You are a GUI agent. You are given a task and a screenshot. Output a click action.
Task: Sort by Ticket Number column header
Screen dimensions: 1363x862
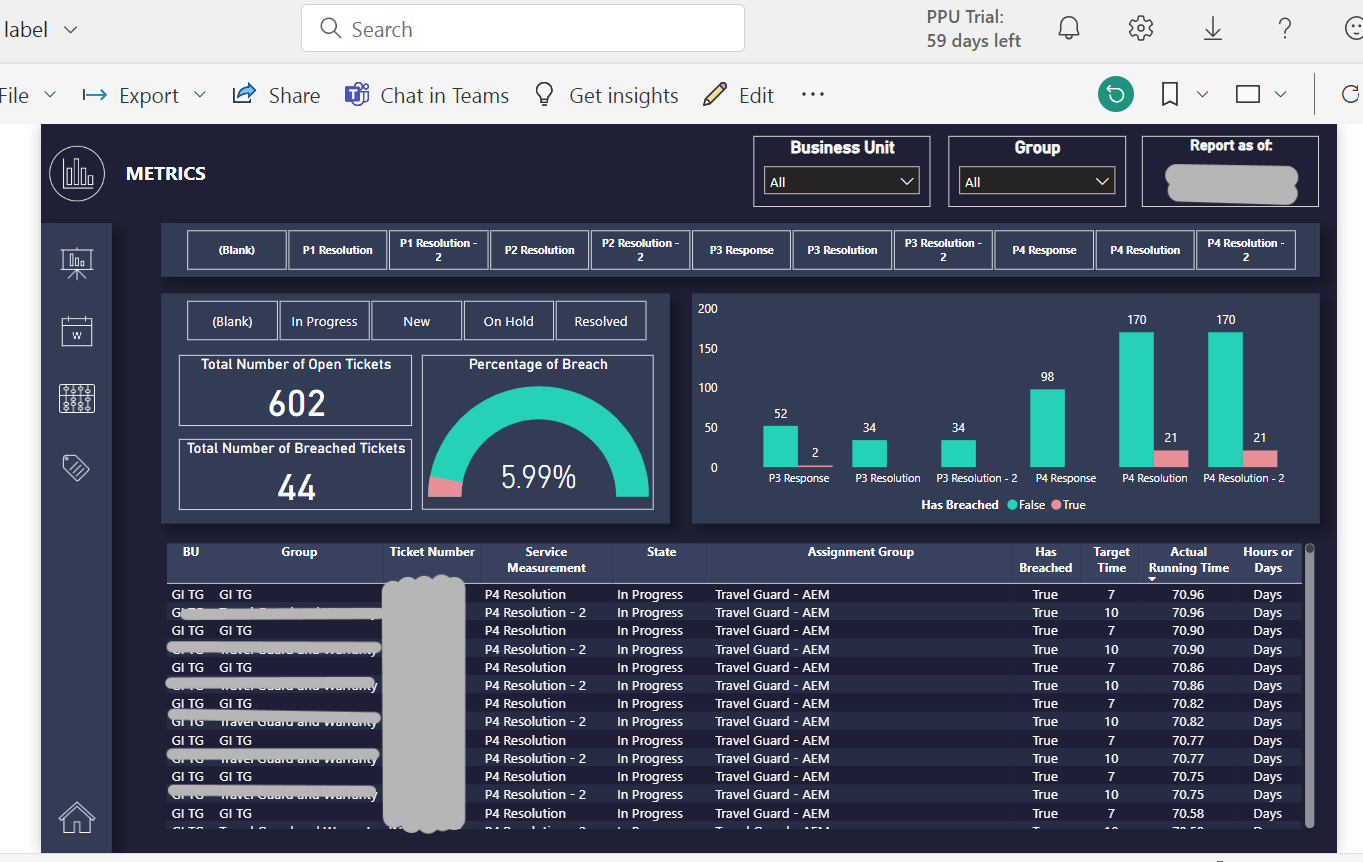[x=432, y=552]
